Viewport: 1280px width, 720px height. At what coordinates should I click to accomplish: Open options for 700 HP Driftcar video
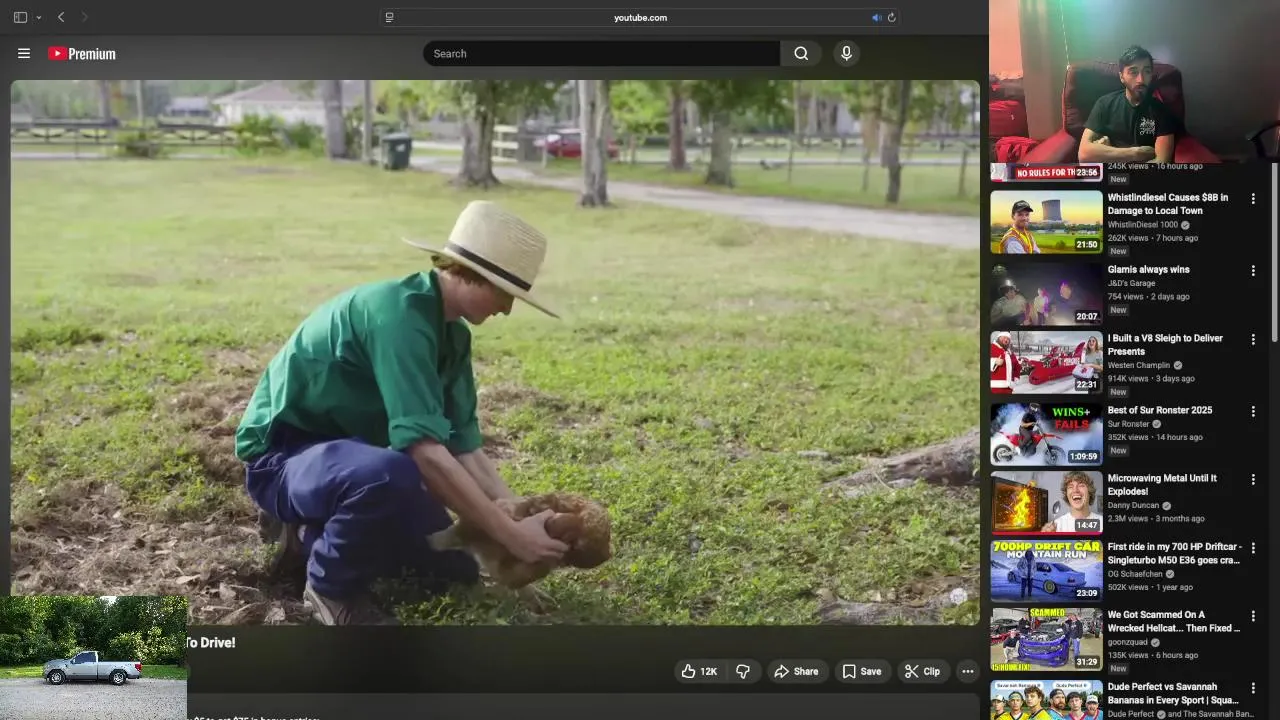click(x=1253, y=548)
